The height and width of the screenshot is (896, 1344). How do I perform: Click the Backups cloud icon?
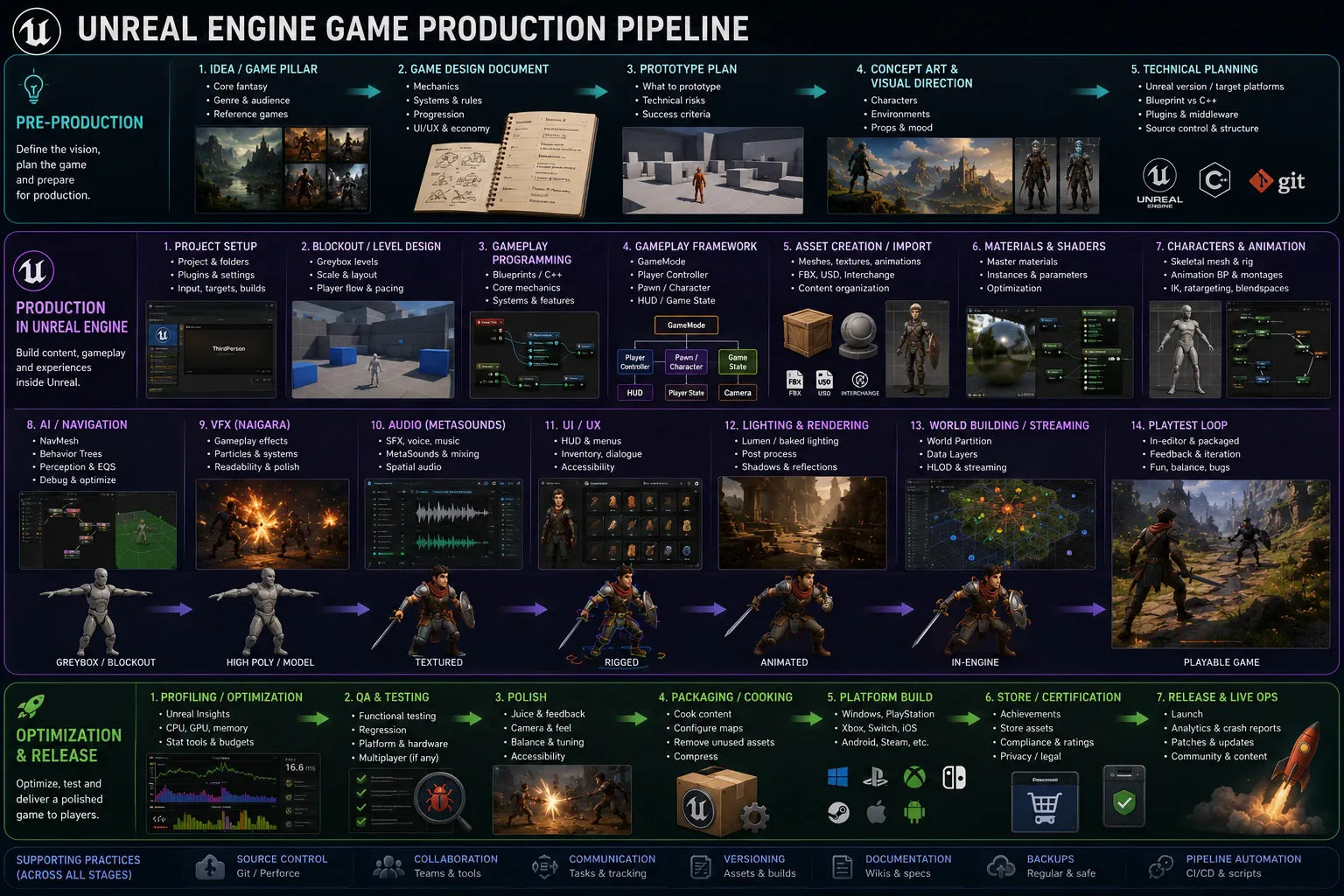point(1001,867)
